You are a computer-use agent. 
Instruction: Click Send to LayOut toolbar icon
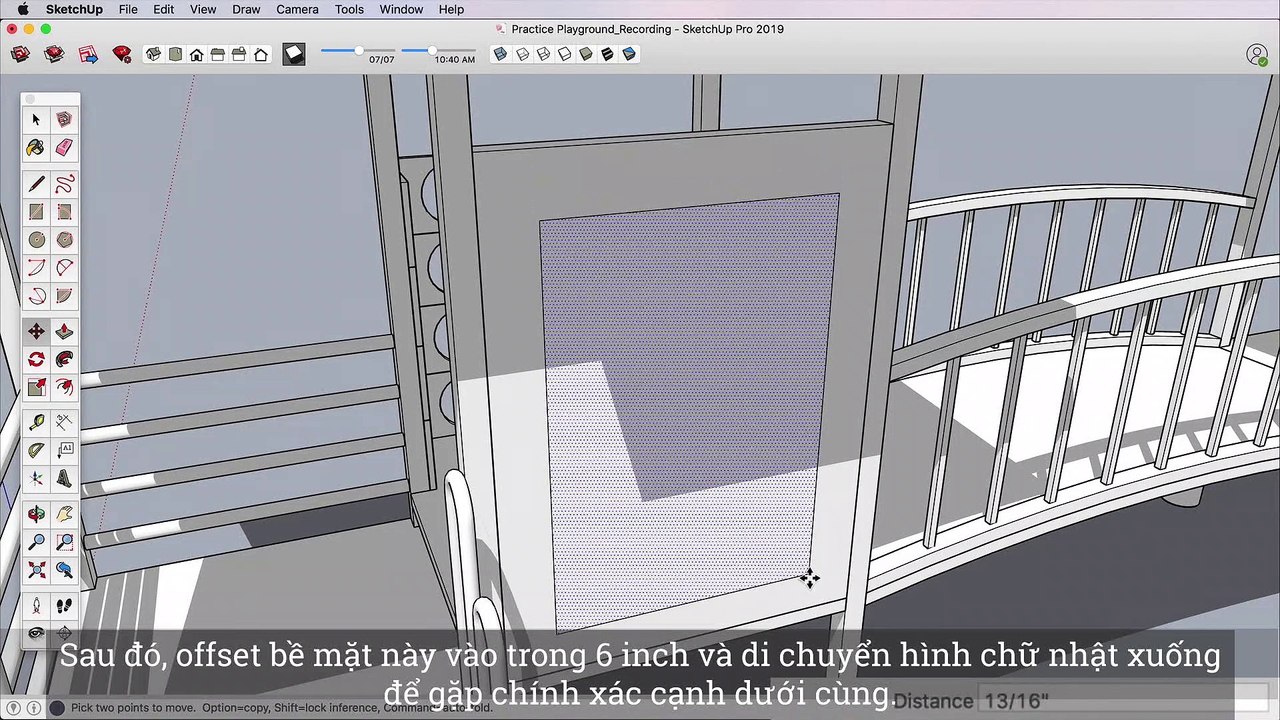point(88,54)
